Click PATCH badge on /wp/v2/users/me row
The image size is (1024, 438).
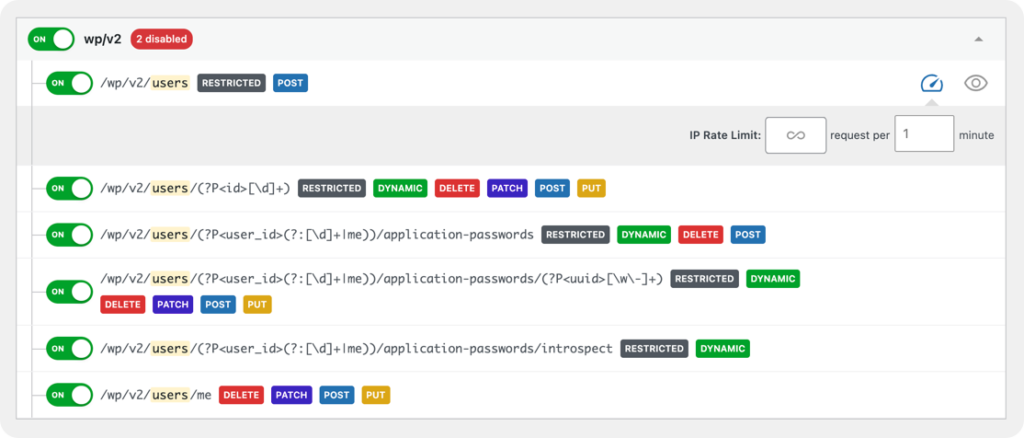click(x=292, y=395)
